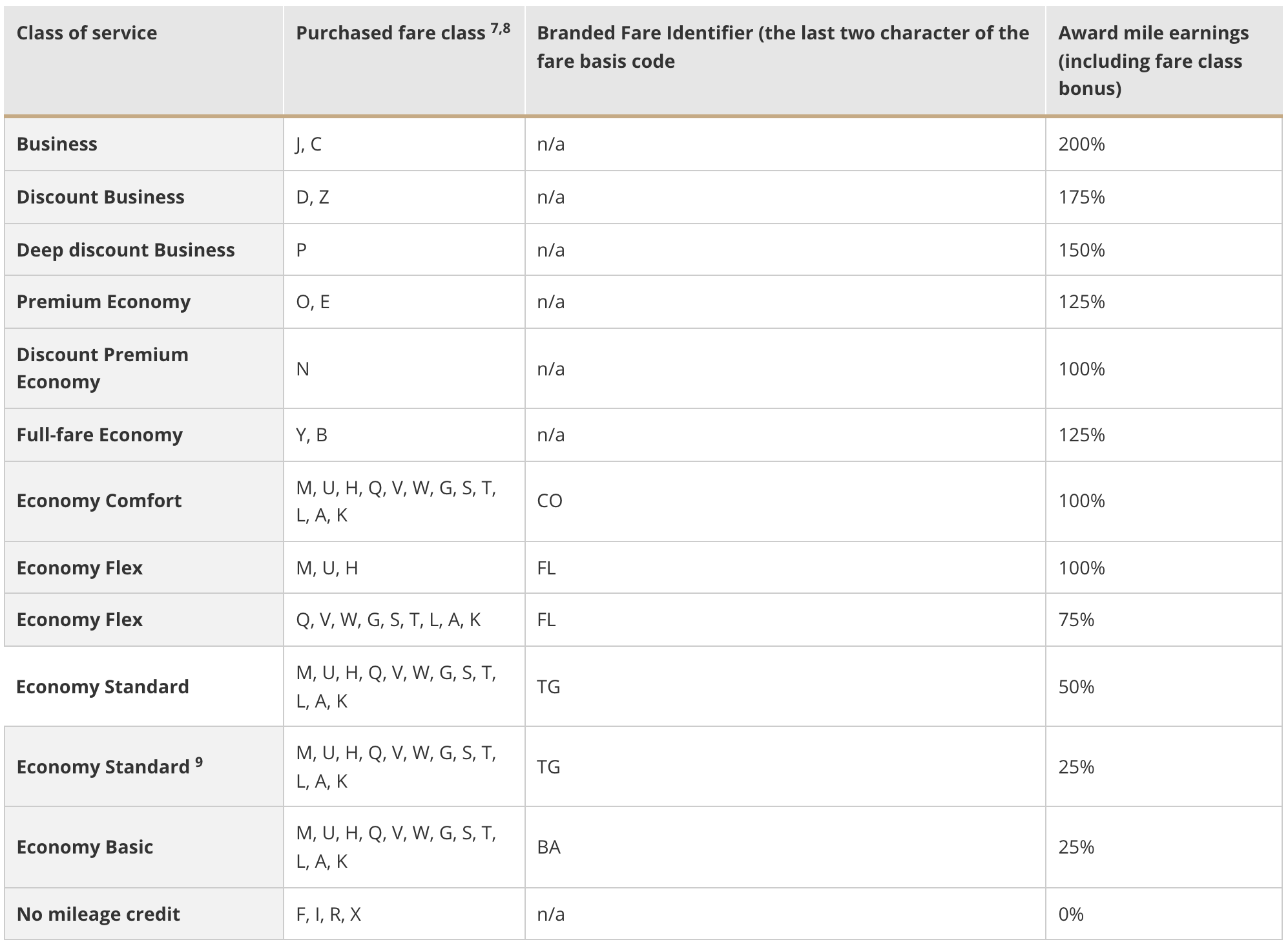Click the 'Economy Comfort' row label

(x=99, y=501)
